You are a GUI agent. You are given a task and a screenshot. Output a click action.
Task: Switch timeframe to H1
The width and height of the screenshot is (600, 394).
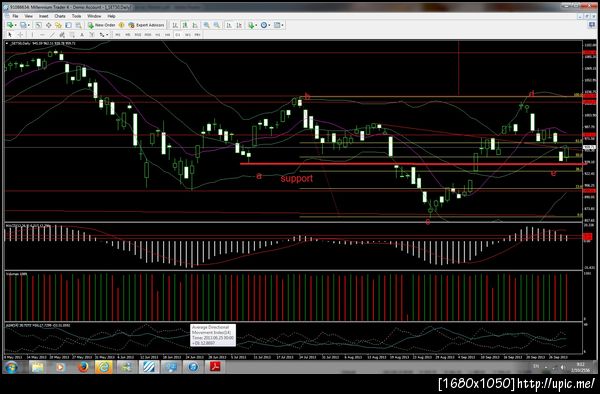[158, 35]
